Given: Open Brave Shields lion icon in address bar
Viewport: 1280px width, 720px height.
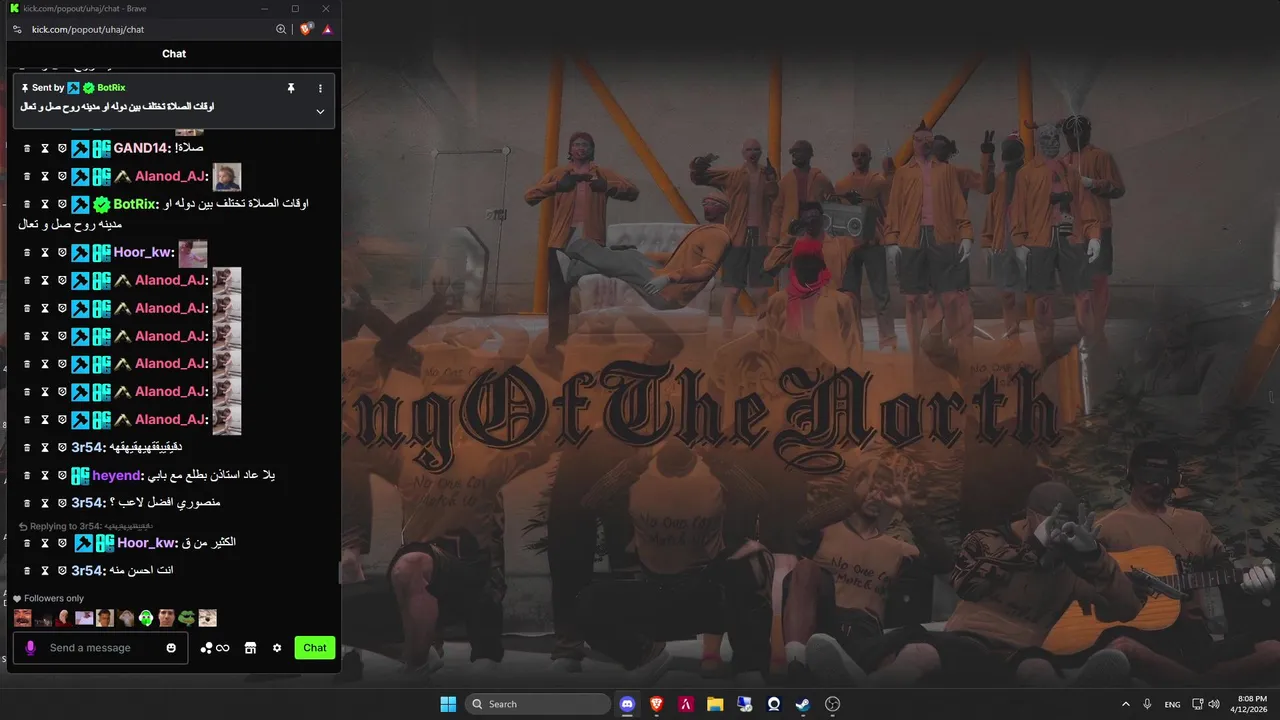Looking at the screenshot, I should pyautogui.click(x=306, y=29).
